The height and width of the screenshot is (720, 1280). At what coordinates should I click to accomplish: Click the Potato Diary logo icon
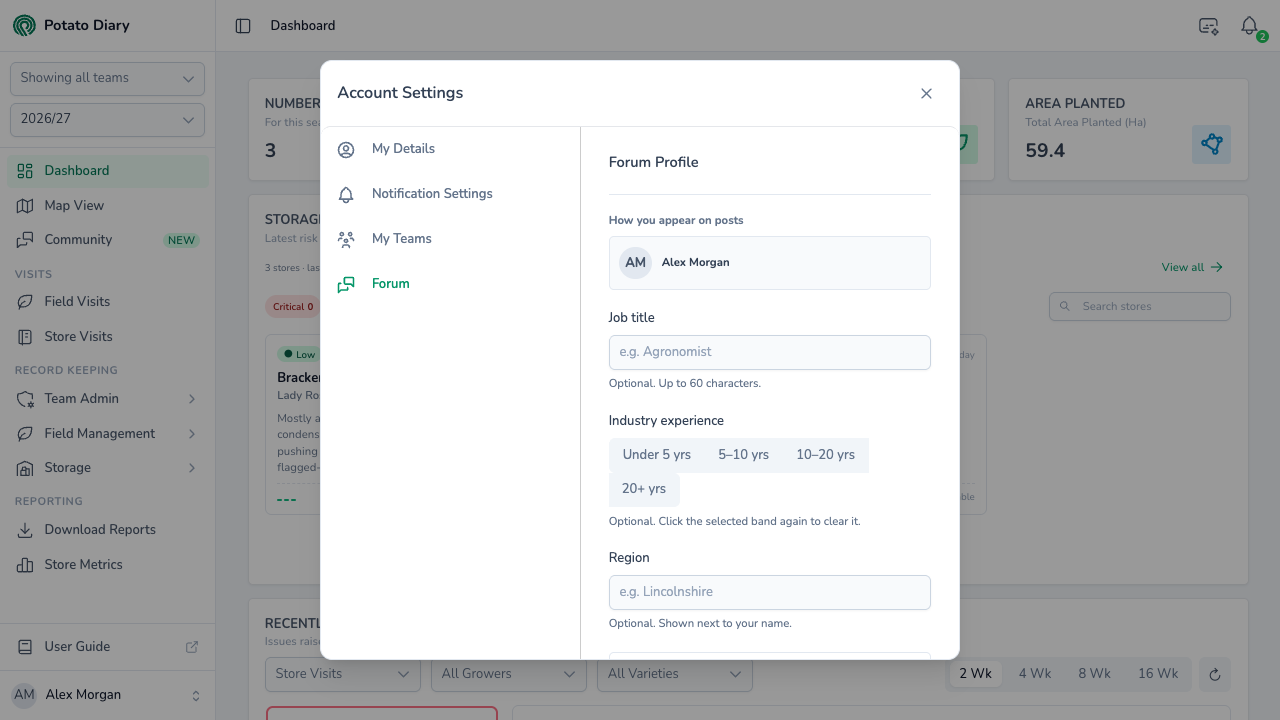[24, 25]
